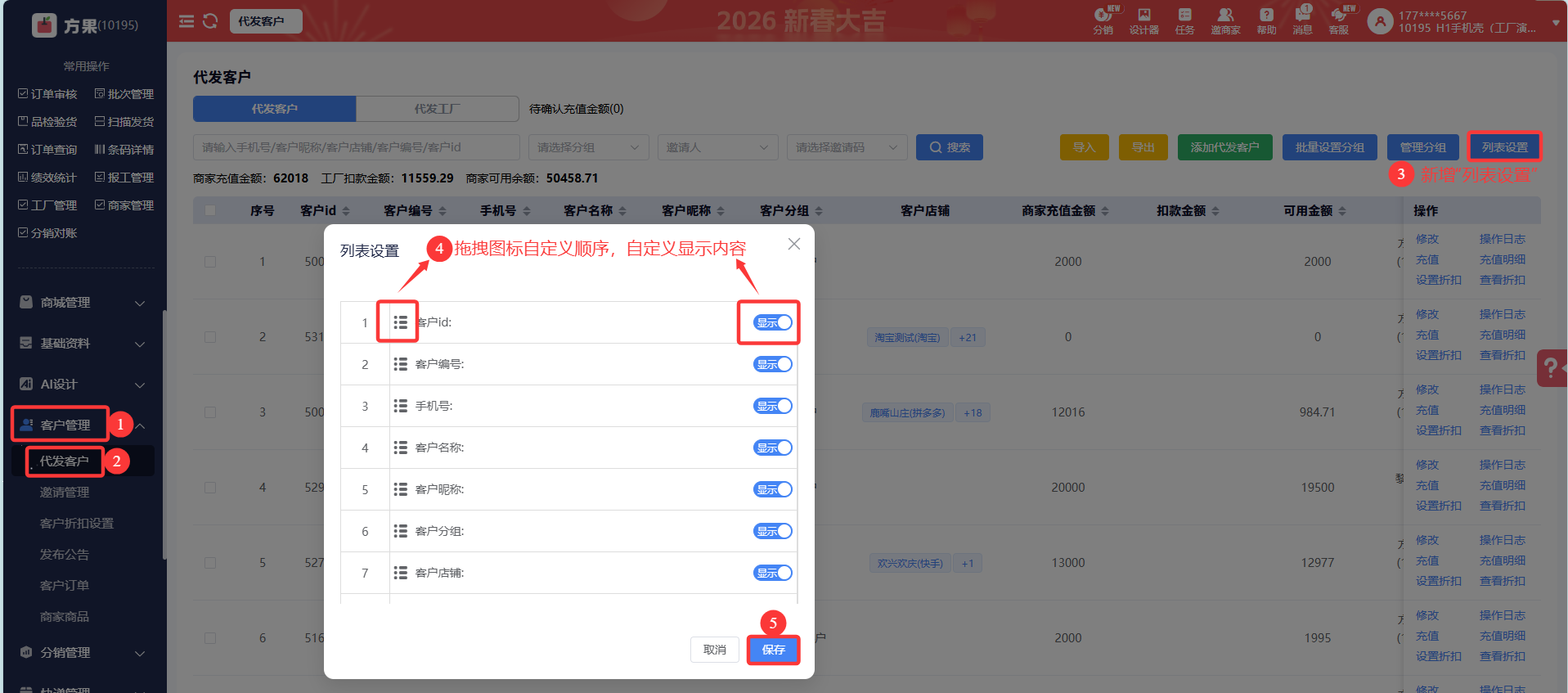Toggle the 显示 switch for 客户id
This screenshot has width=1568, height=693.
pos(773,322)
